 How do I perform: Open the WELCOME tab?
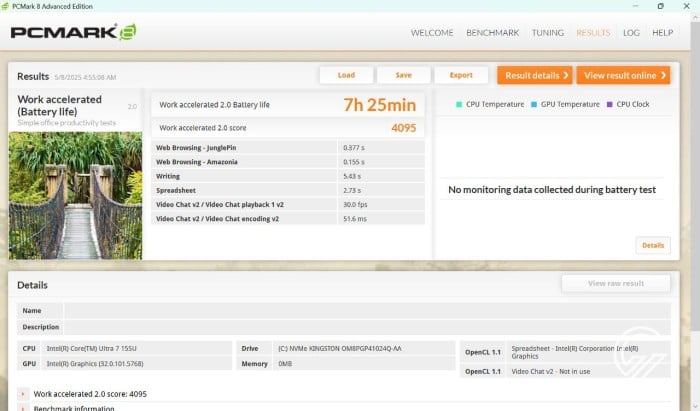click(x=432, y=33)
